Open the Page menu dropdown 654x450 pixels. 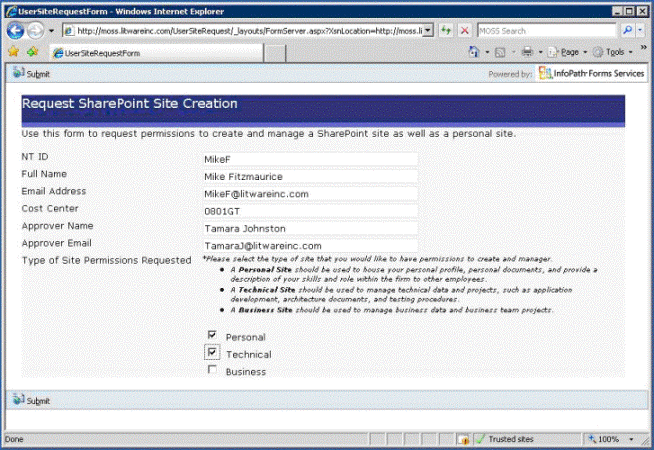pyautogui.click(x=568, y=51)
